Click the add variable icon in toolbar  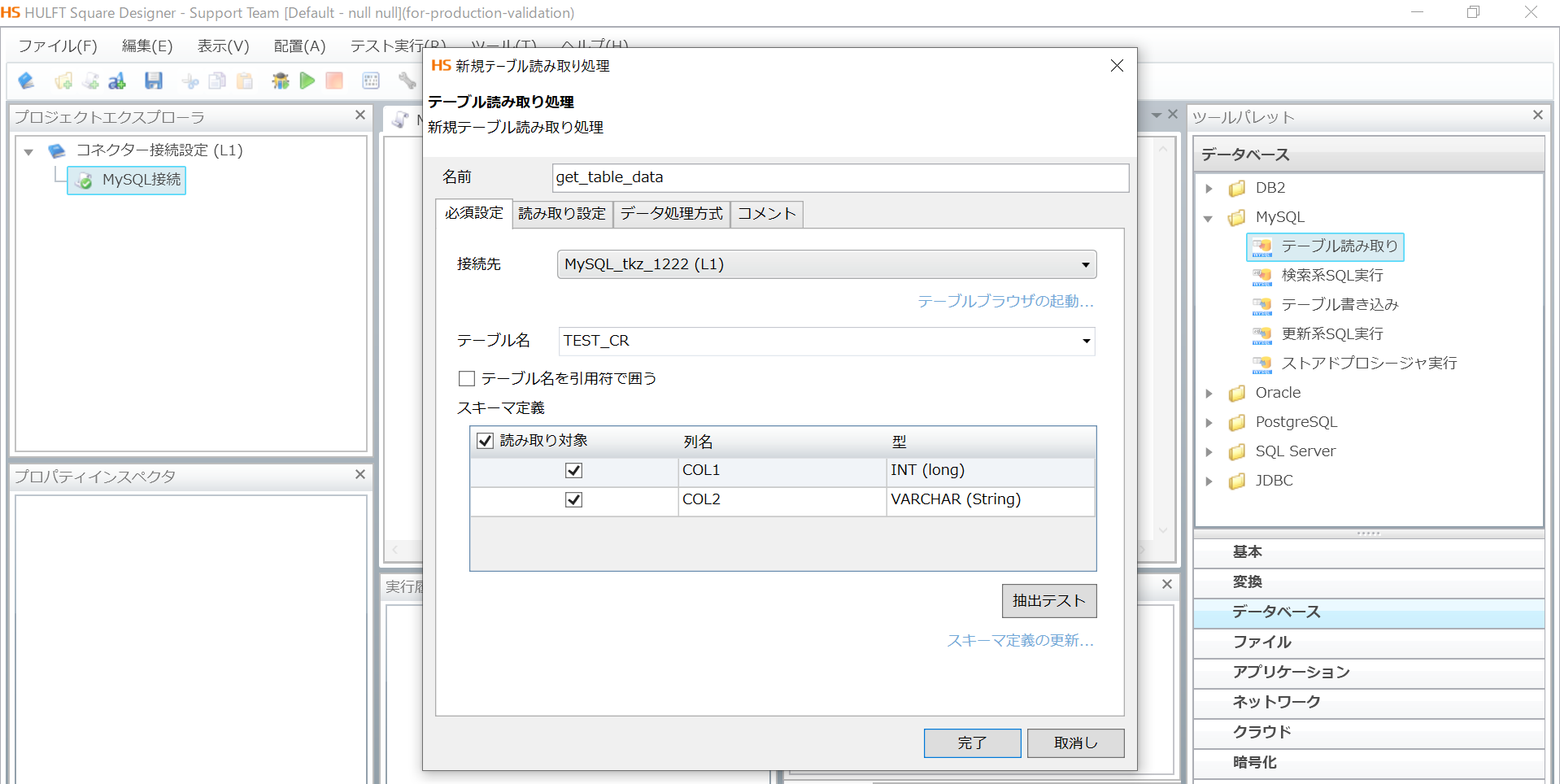click(117, 81)
